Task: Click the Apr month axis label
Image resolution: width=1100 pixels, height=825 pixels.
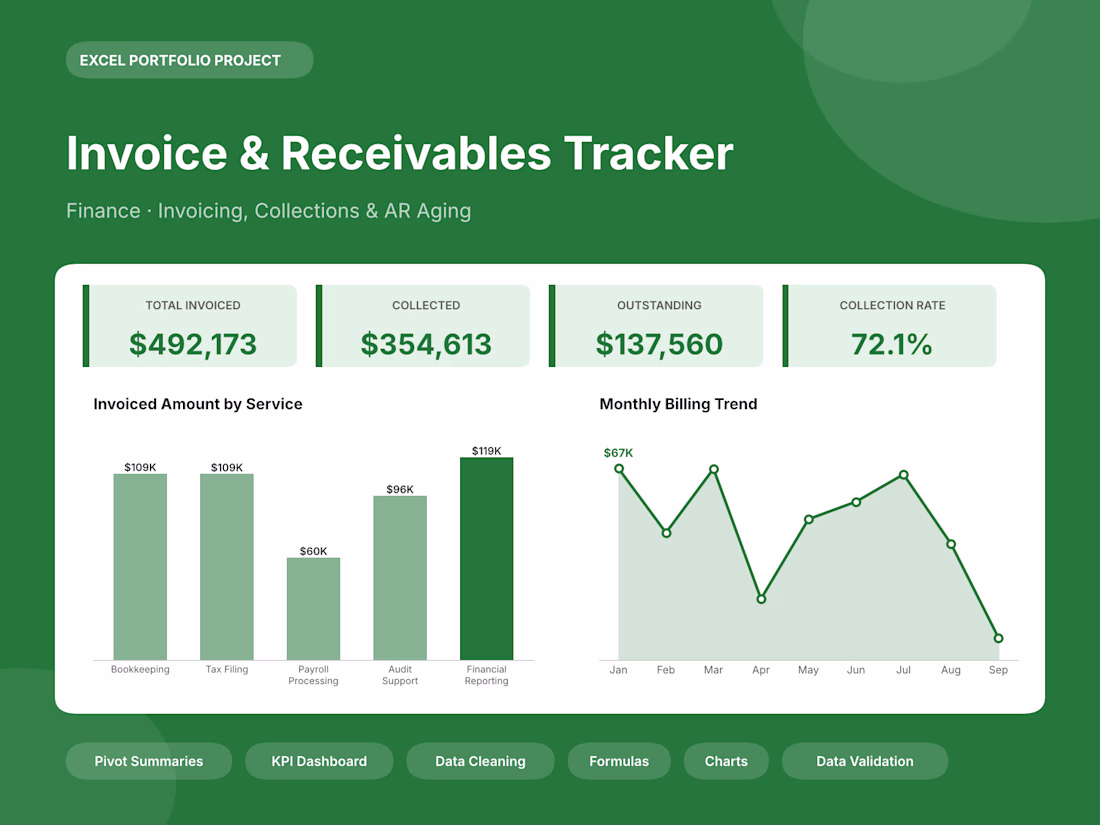Action: pyautogui.click(x=761, y=670)
